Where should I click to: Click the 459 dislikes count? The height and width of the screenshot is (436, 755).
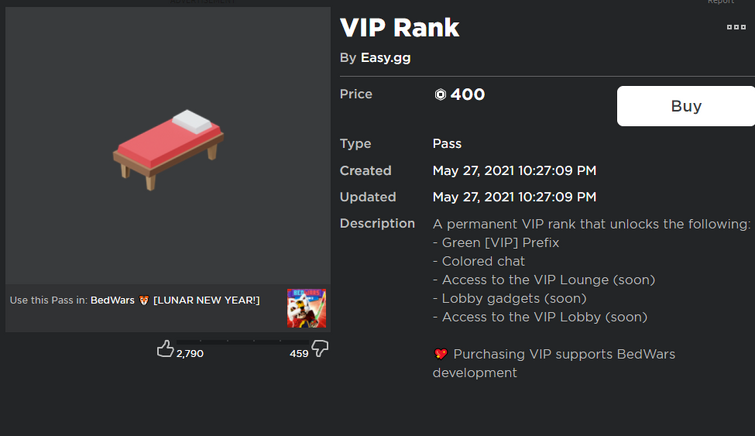[x=299, y=353]
